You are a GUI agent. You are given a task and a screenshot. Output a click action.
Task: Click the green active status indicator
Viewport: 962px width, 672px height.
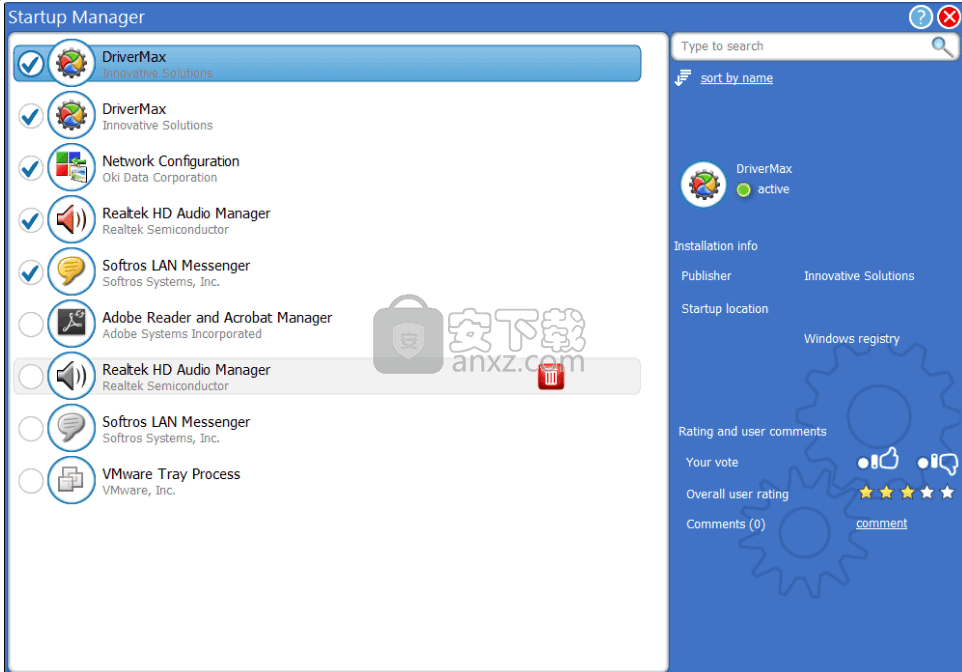pos(744,190)
